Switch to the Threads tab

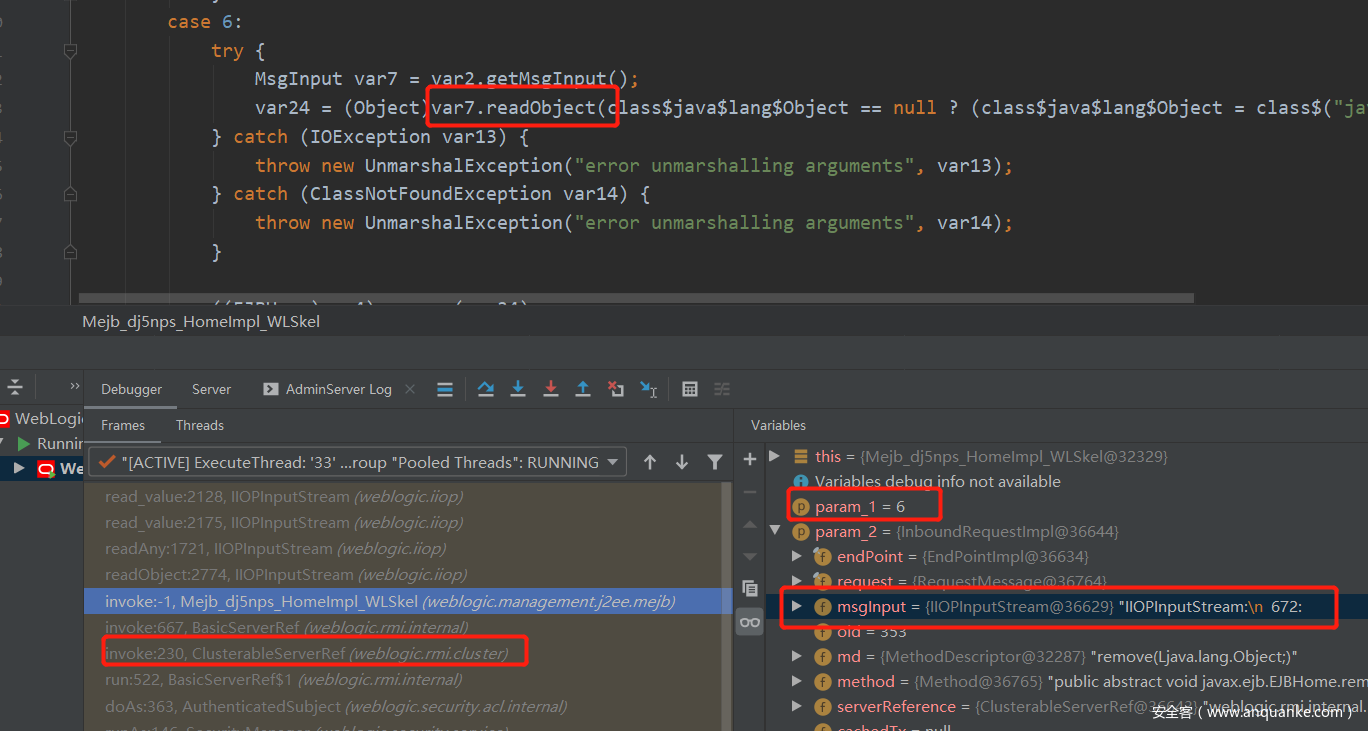click(200, 425)
